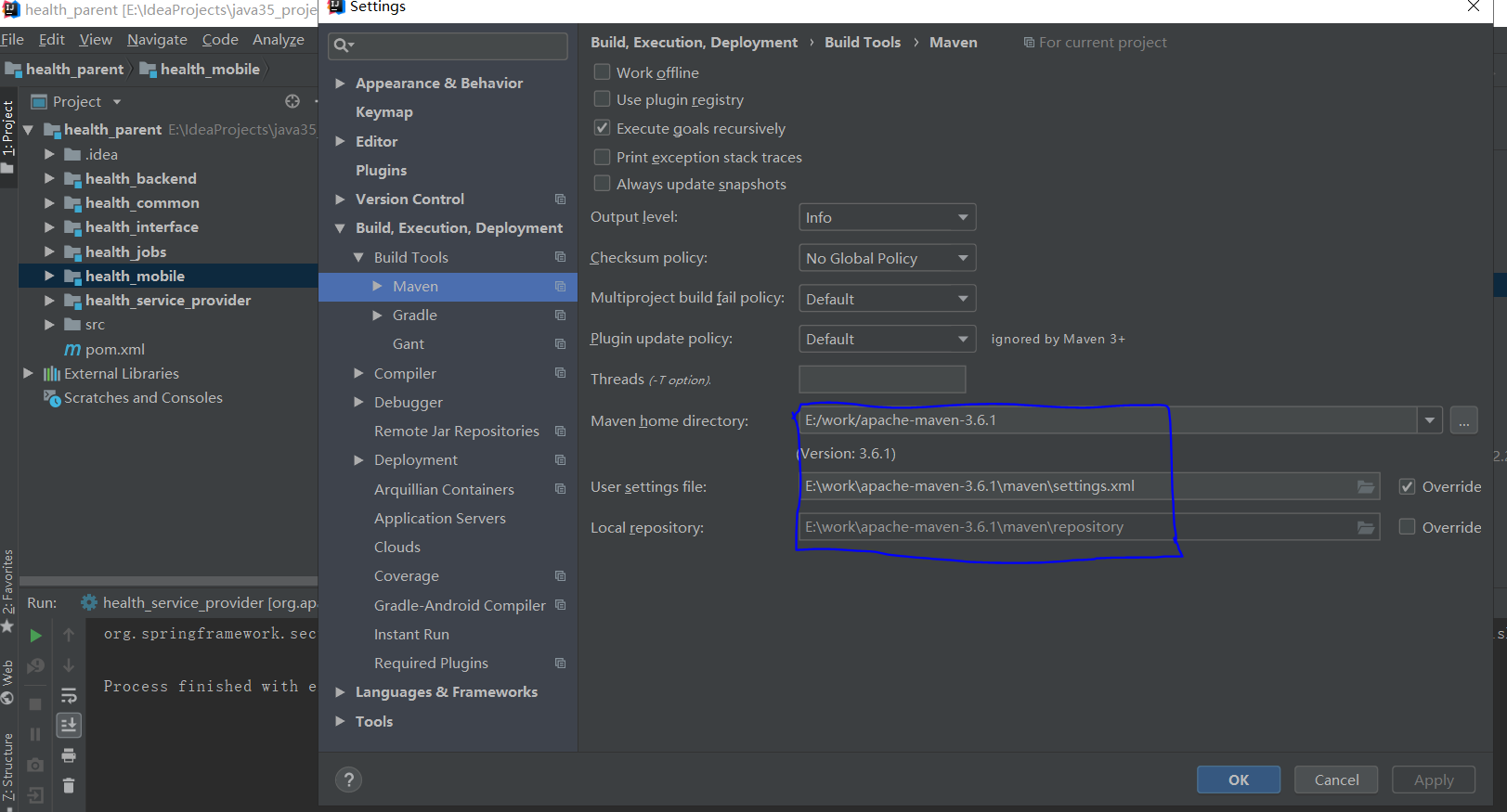The image size is (1507, 812).
Task: Click the Scratches and Consoles icon
Action: 52,398
